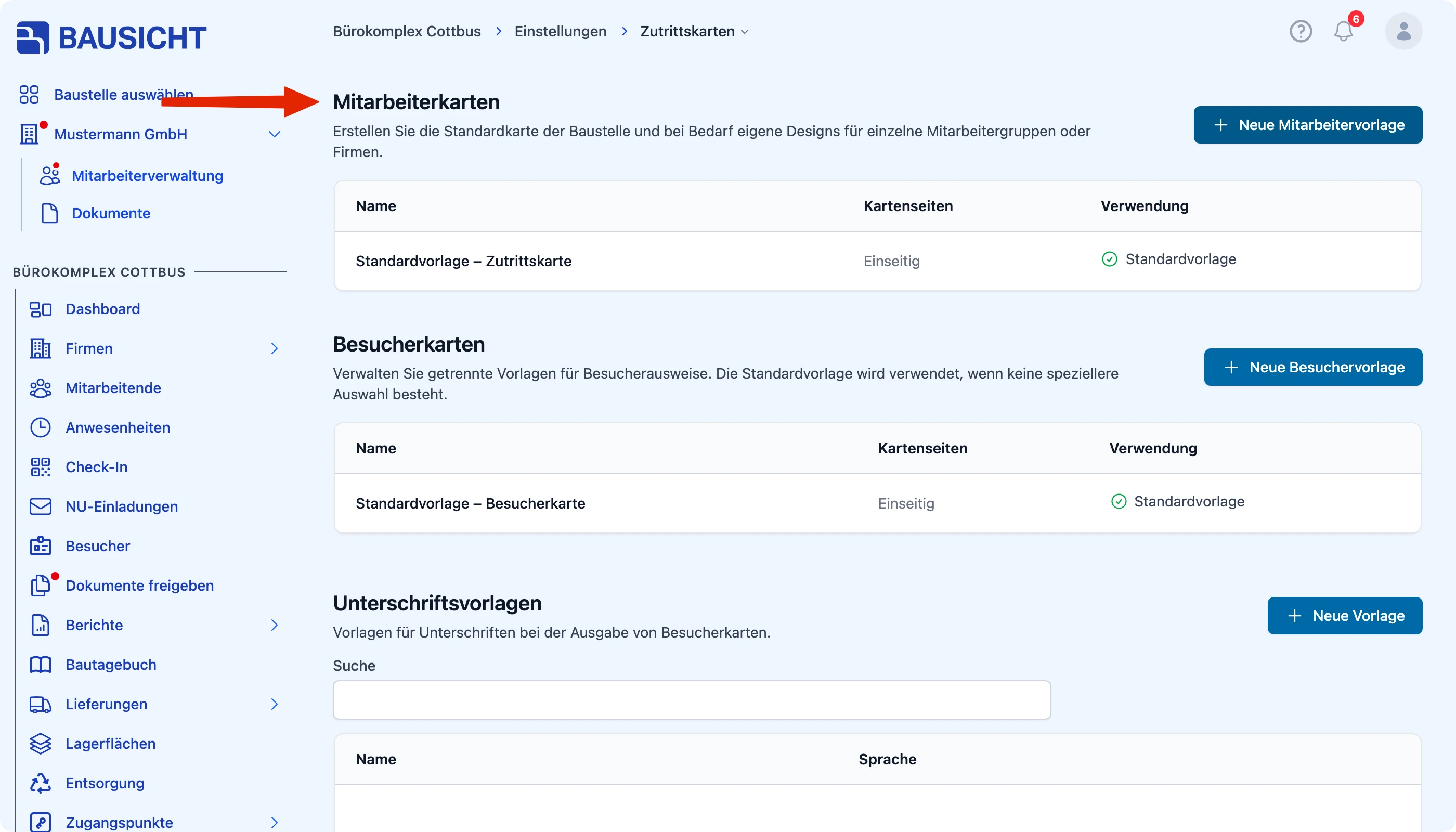
Task: Click Einseitig in the Besucherkarte row
Action: [x=906, y=503]
